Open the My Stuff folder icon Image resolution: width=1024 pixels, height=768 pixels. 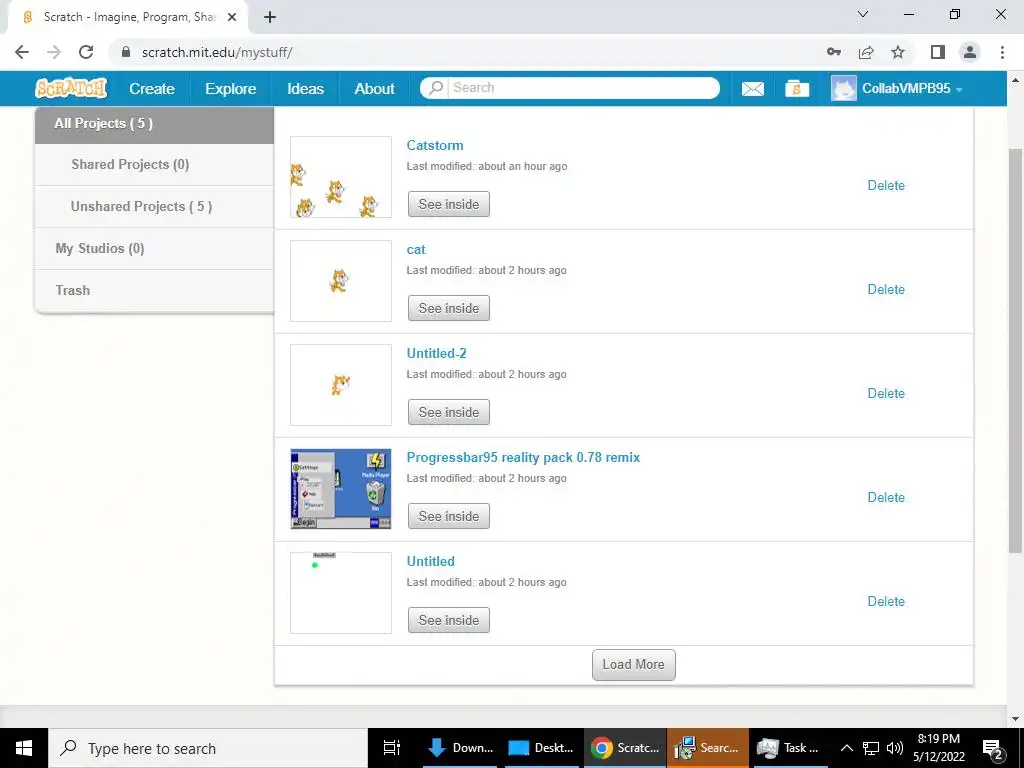[797, 88]
